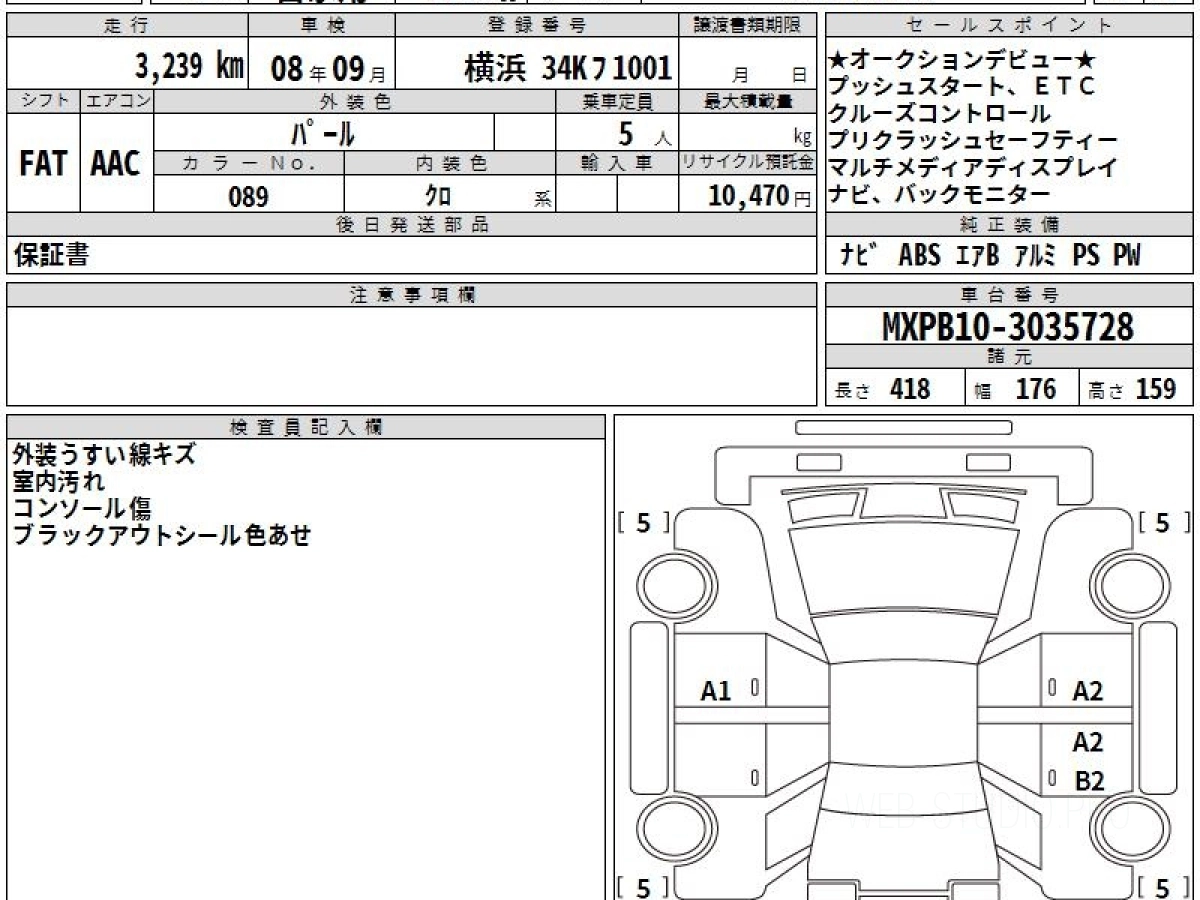Click the 検査員記入欄 header
Screen dimensions: 1200x900
click(306, 426)
